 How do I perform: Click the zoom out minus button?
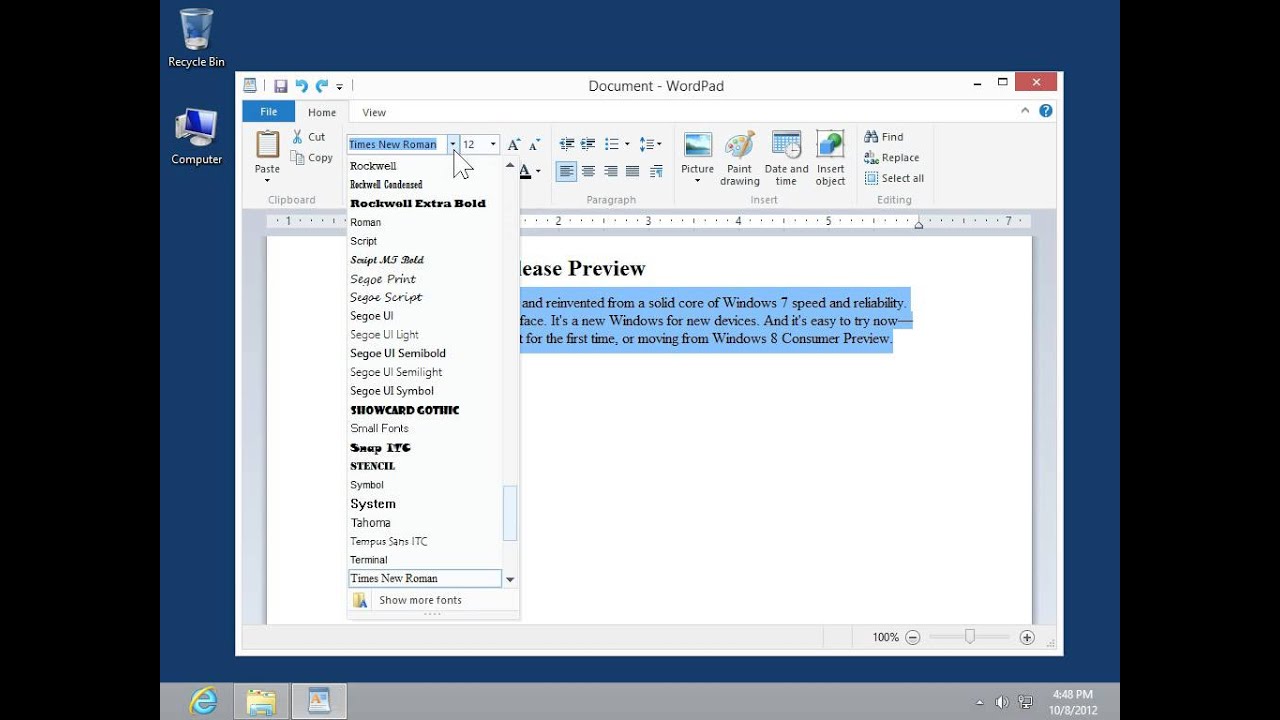coord(912,637)
